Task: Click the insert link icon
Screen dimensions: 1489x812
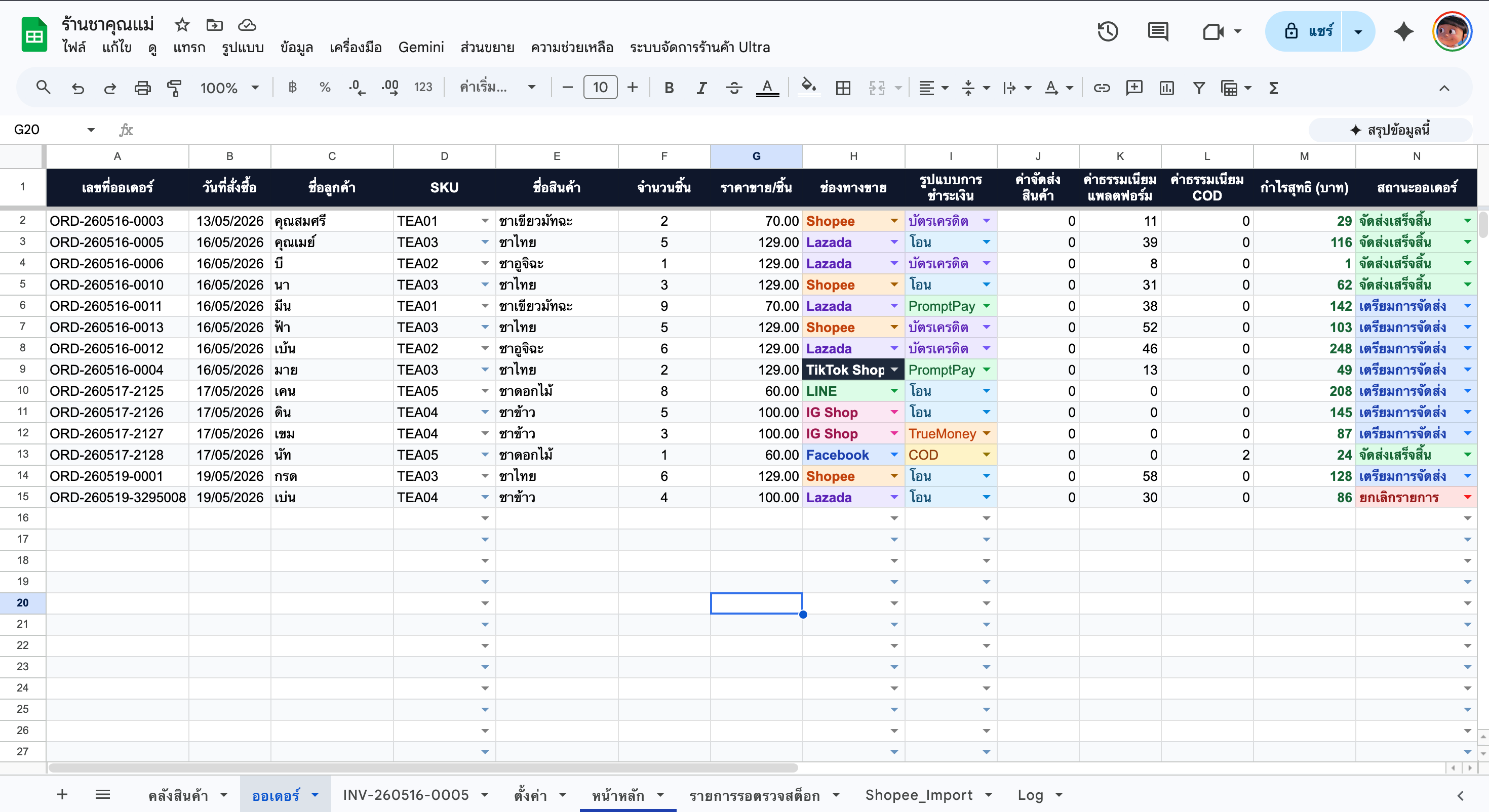Action: point(1102,88)
